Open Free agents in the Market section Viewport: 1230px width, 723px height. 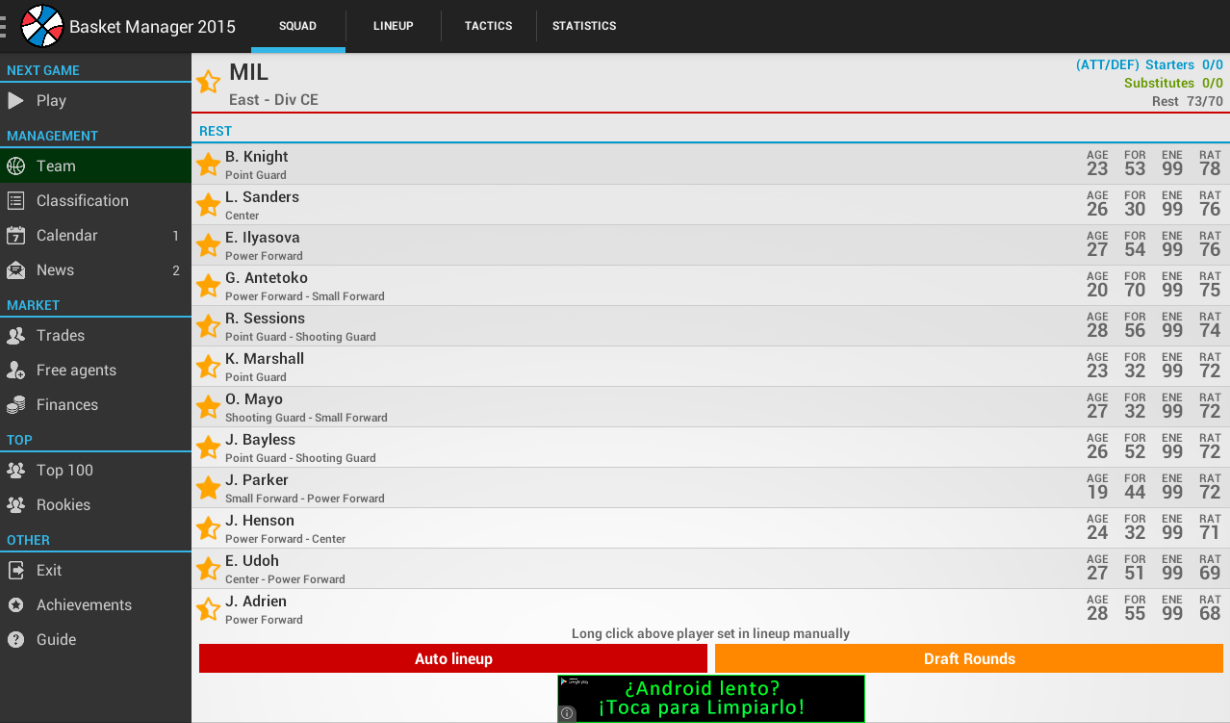[x=96, y=370]
